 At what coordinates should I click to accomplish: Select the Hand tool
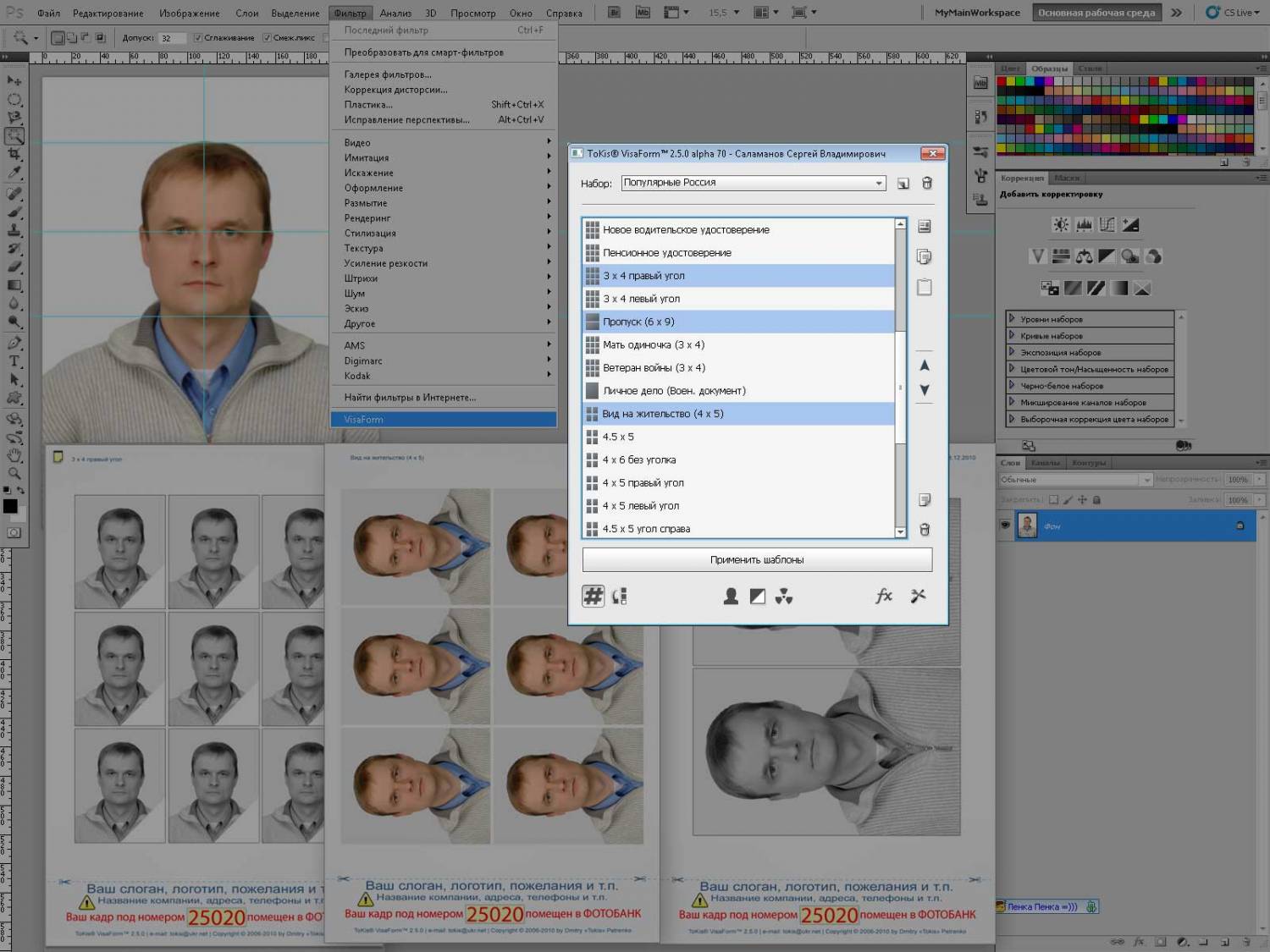click(14, 455)
